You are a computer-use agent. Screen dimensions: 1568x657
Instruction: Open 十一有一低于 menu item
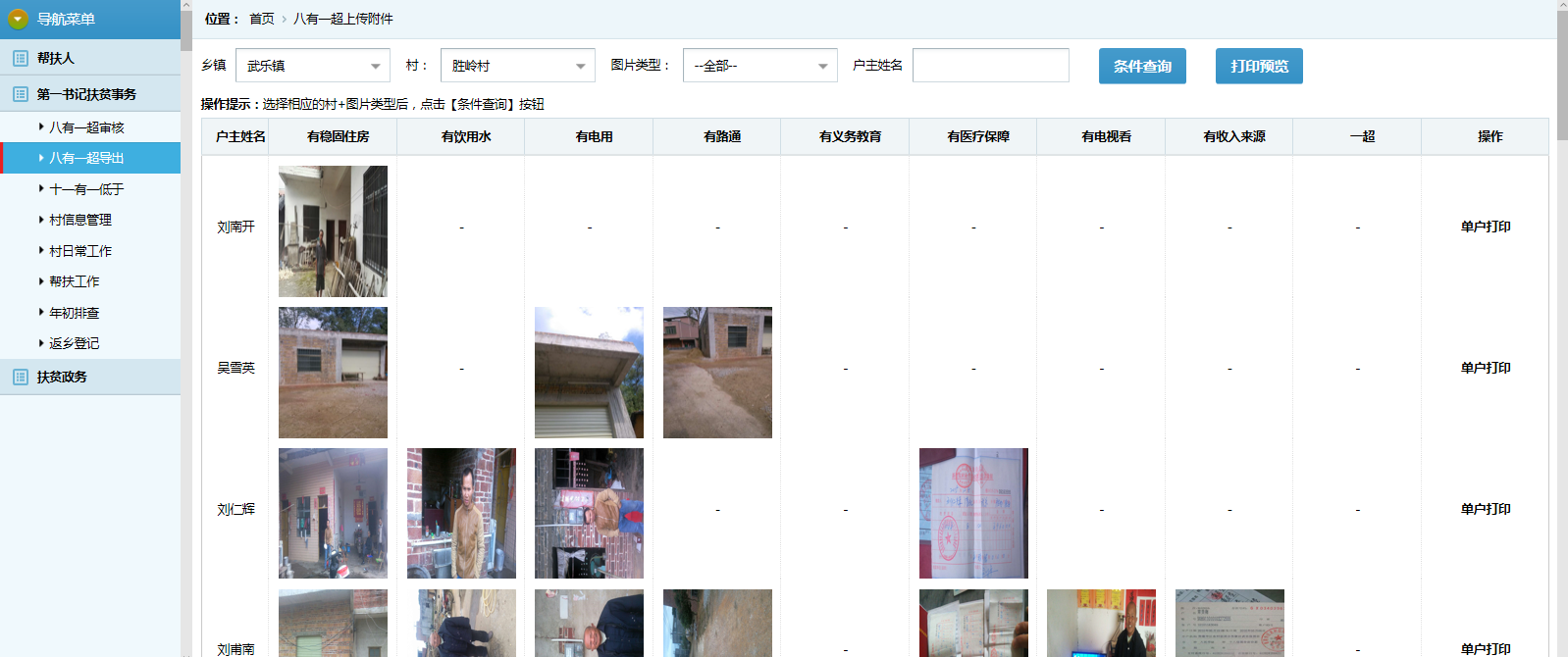(x=86, y=189)
